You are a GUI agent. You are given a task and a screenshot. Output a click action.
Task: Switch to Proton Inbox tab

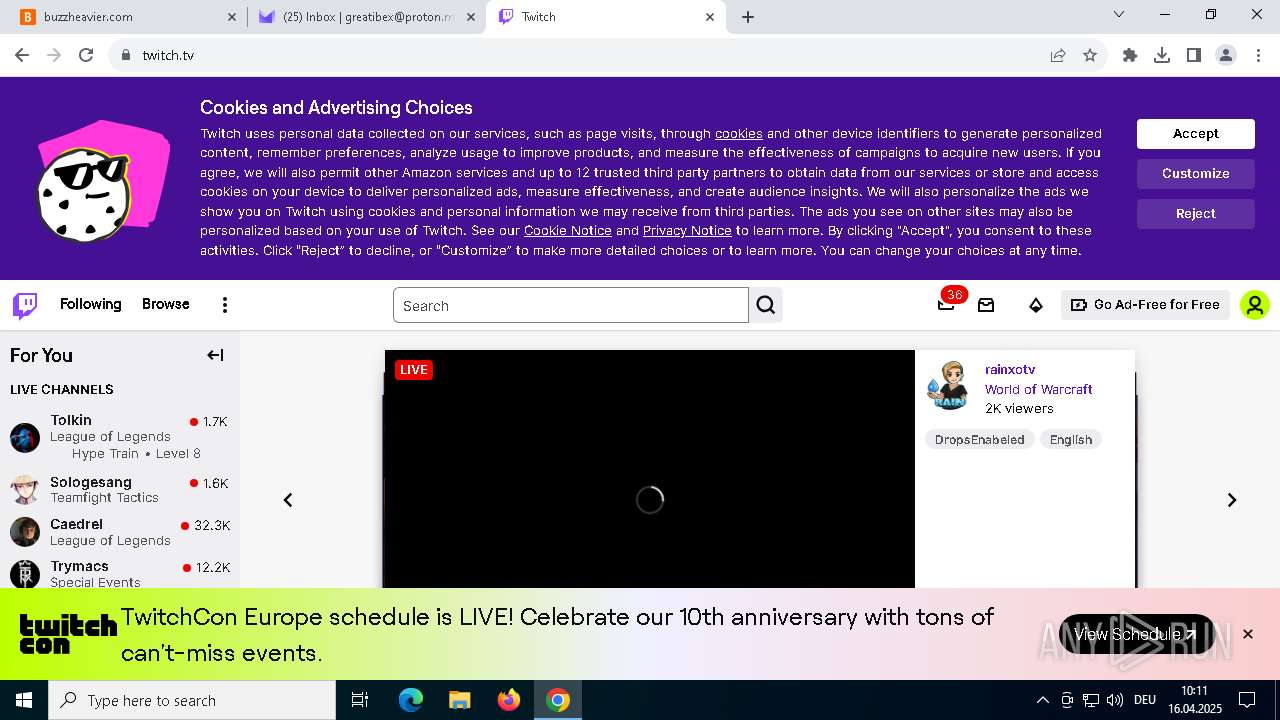tap(367, 17)
